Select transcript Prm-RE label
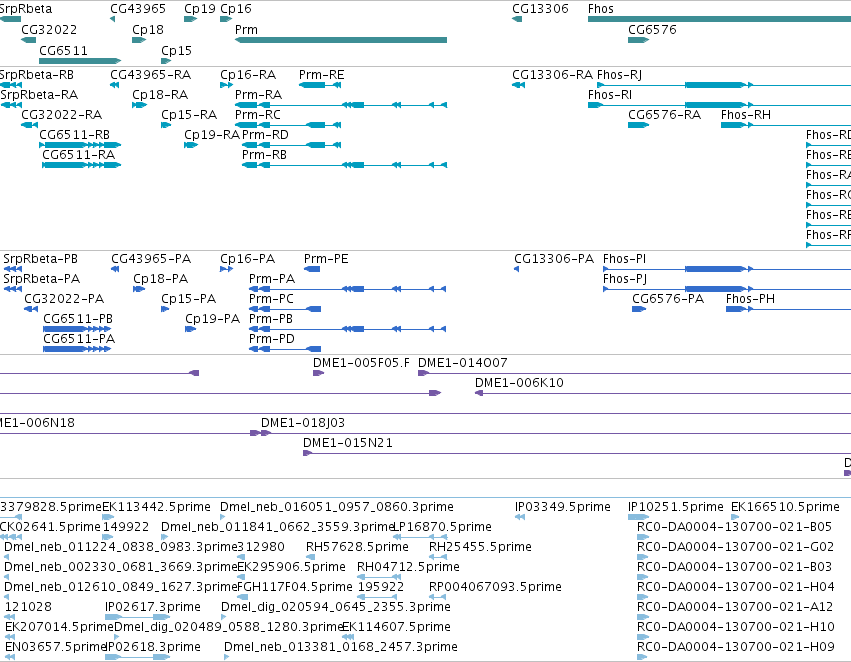Screen dimensions: 851x662 321,75
